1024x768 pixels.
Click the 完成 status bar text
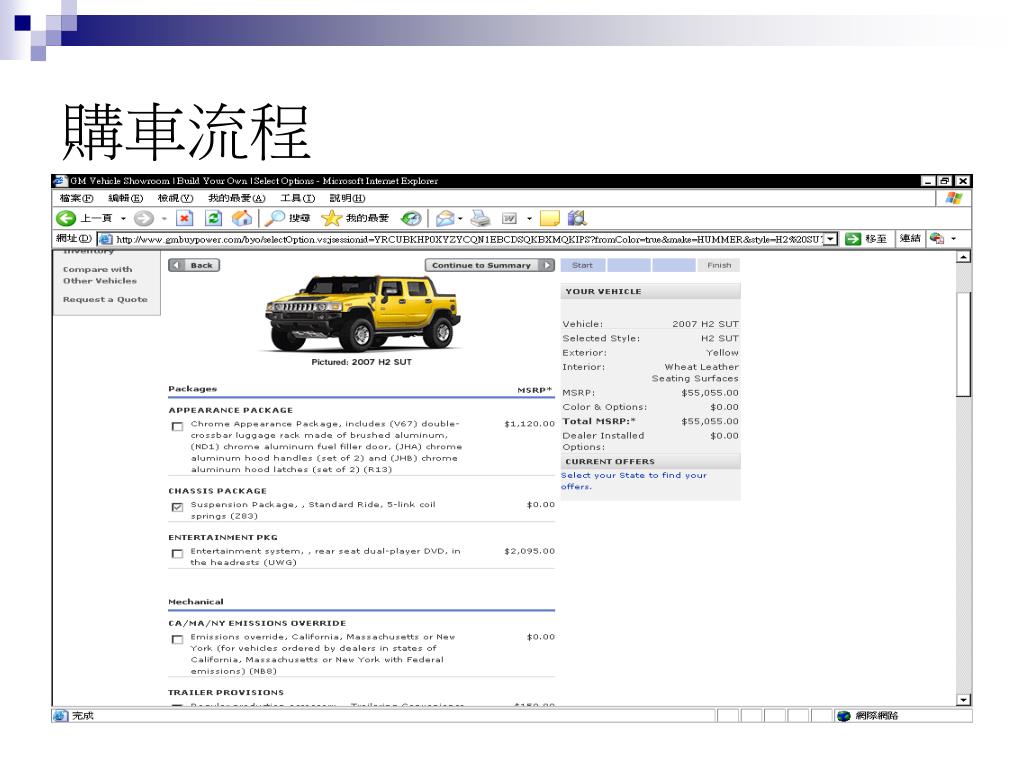pyautogui.click(x=83, y=716)
